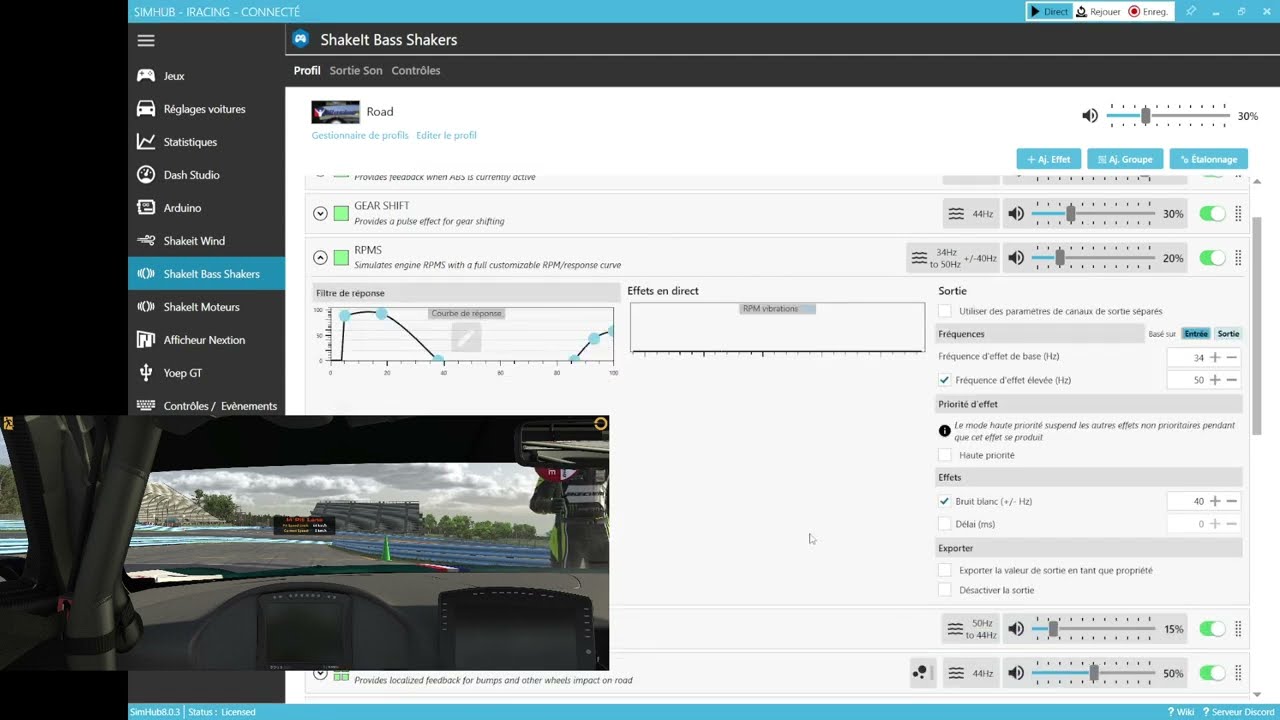Screen dimensions: 1280x720
Task: Open the ShakeIt Moteurs vibration icon
Action: click(146, 307)
